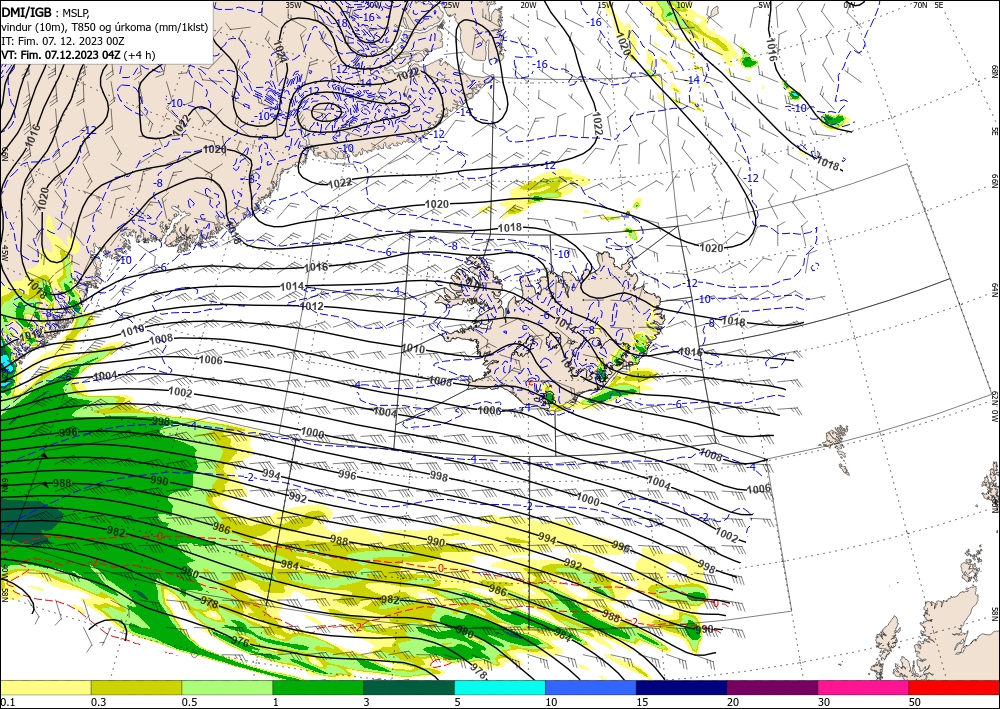The image size is (1000, 709).
Task: Click the cyan 5 mm legend swatch
Action: tap(500, 687)
